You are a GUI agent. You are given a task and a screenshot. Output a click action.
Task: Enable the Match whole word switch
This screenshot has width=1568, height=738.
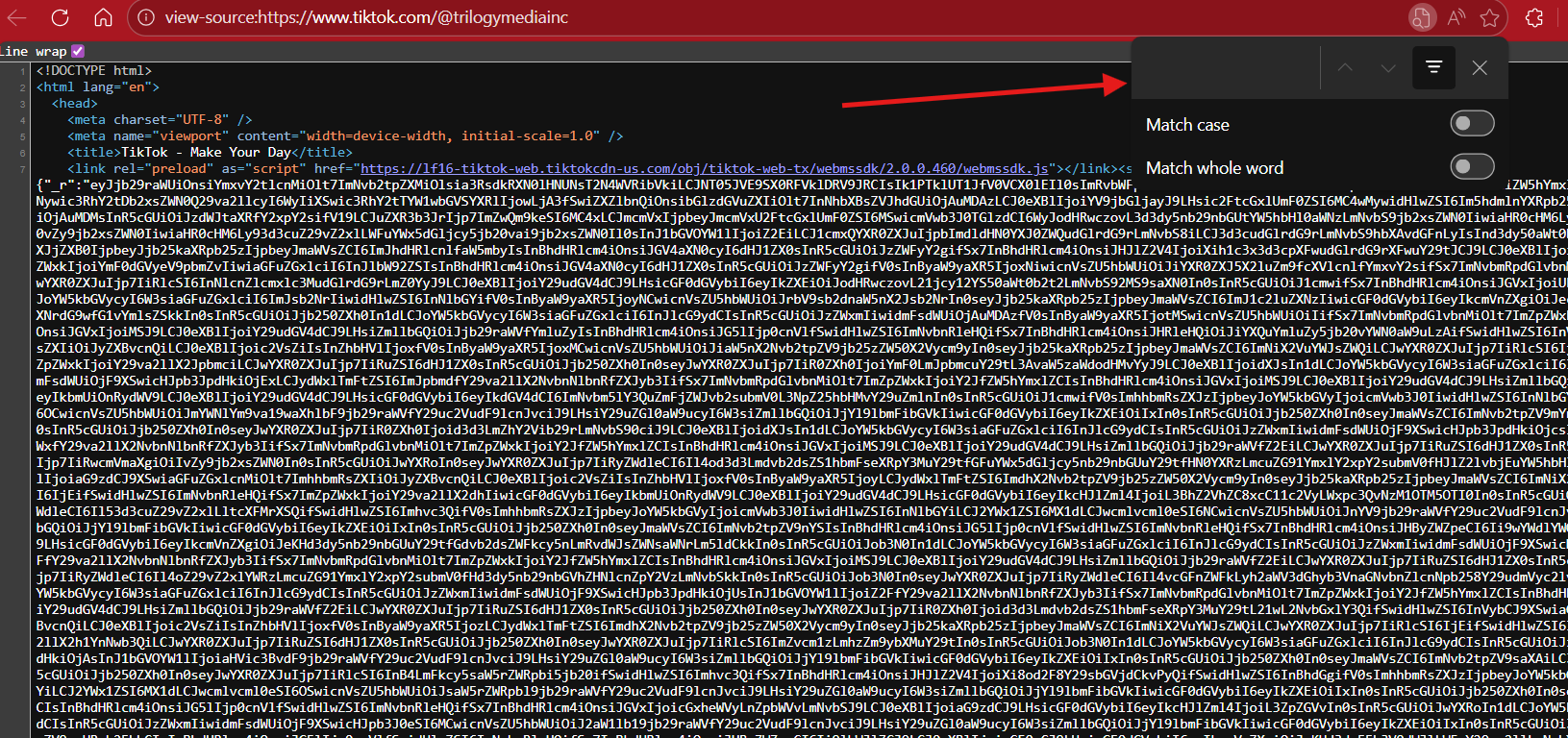pyautogui.click(x=1472, y=167)
